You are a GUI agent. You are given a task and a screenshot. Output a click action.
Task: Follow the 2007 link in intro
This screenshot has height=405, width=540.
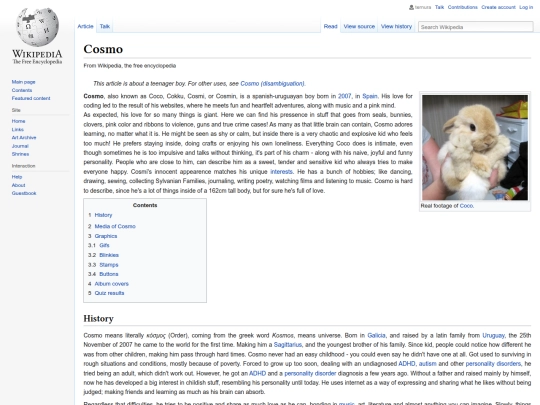[344, 96]
